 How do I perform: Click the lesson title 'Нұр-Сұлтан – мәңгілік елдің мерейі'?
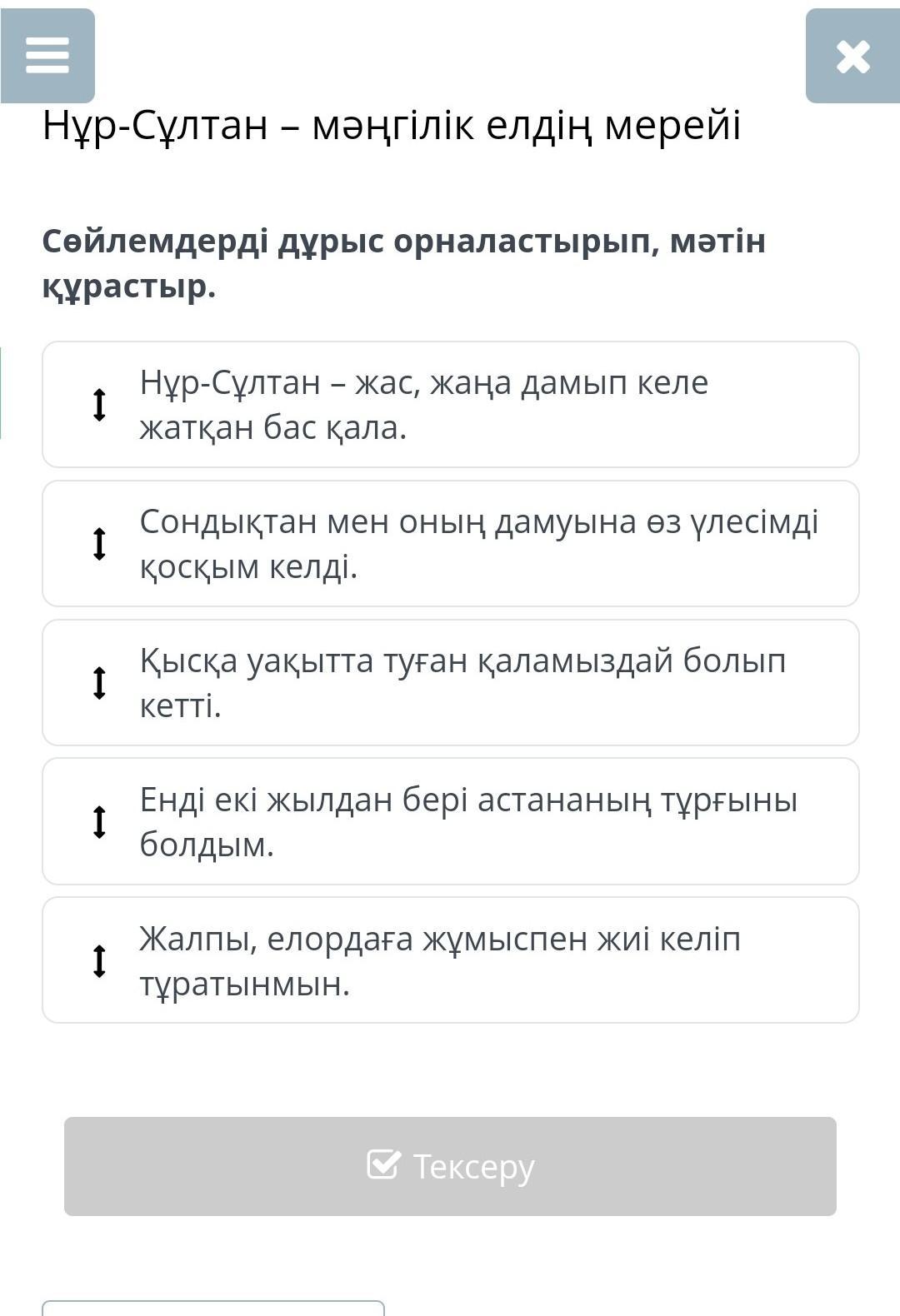(392, 126)
